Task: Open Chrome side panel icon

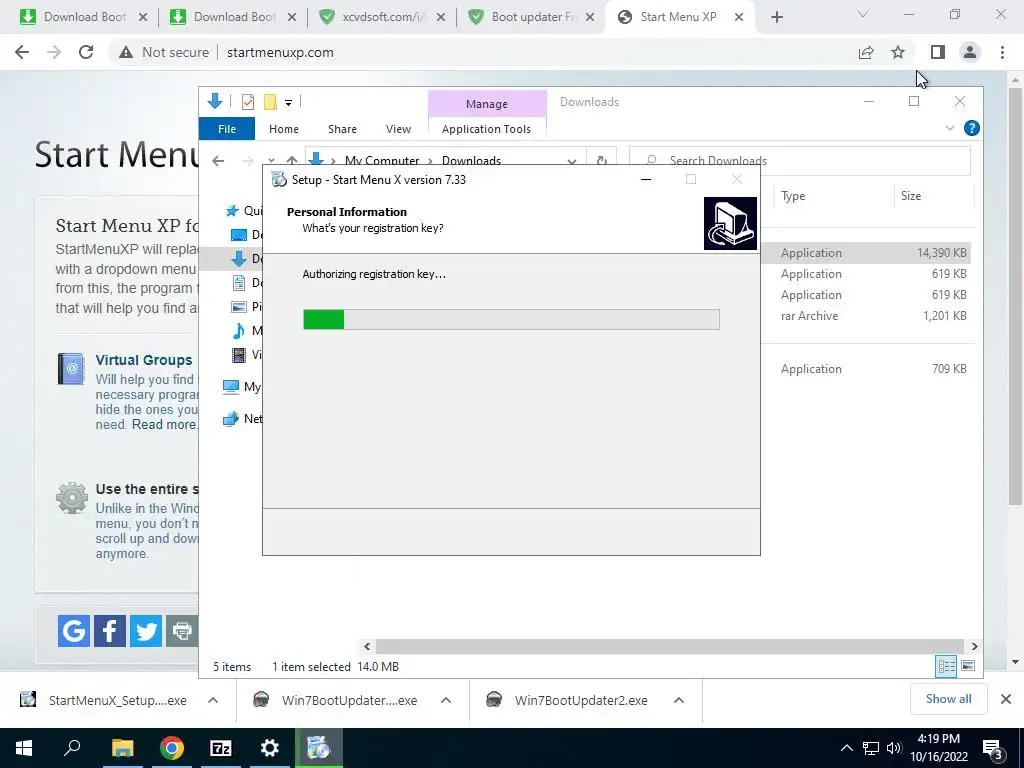Action: [x=938, y=52]
